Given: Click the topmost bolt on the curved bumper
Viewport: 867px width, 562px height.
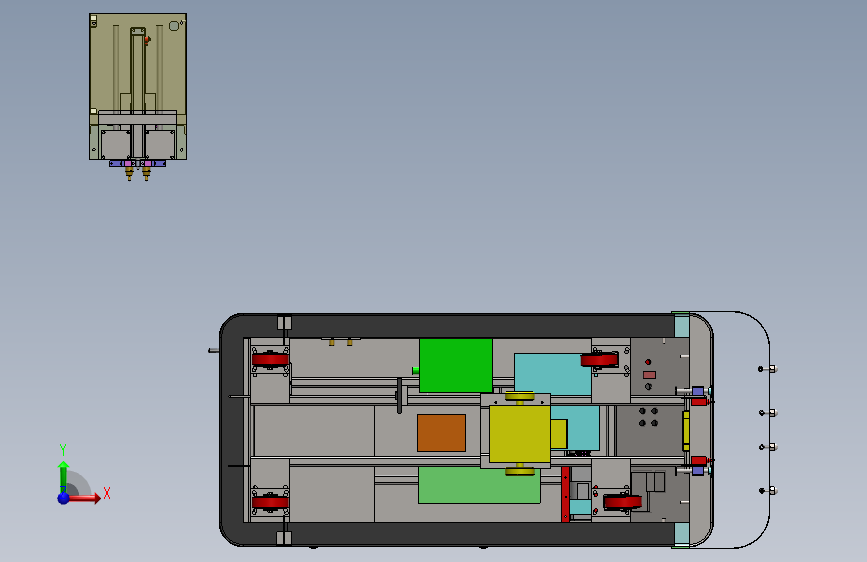Looking at the screenshot, I should point(768,369).
